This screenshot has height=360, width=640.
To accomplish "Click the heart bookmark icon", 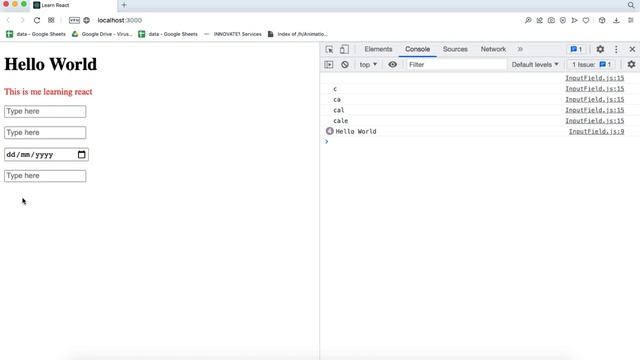I will click(586, 20).
